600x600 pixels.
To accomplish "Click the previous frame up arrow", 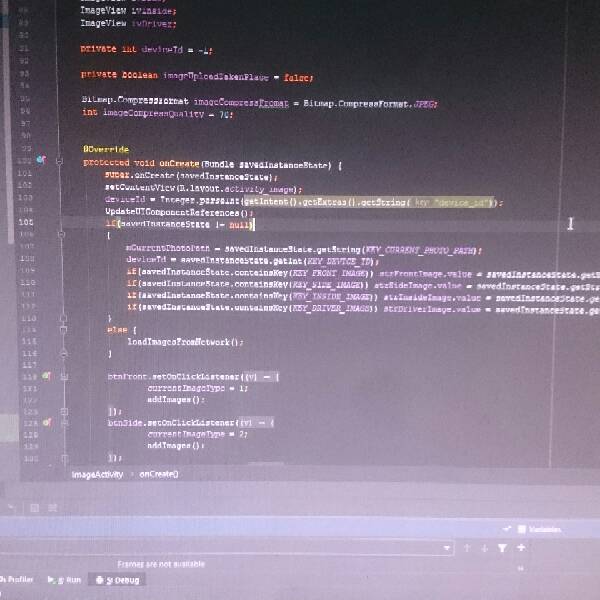I will [466, 548].
